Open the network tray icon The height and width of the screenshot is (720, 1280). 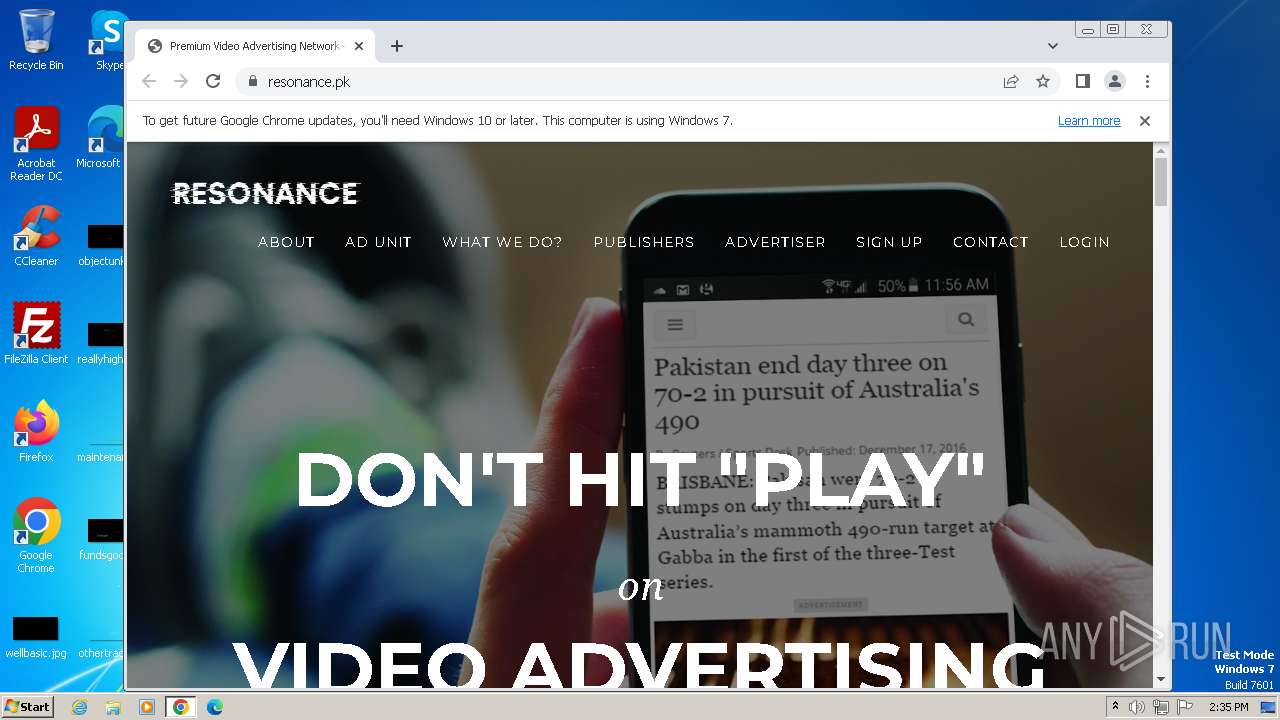pos(1160,707)
